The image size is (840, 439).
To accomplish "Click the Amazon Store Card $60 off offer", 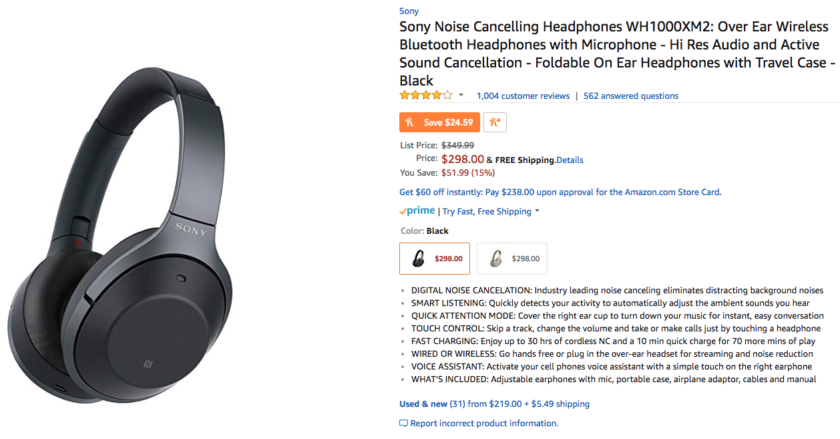I will [559, 192].
